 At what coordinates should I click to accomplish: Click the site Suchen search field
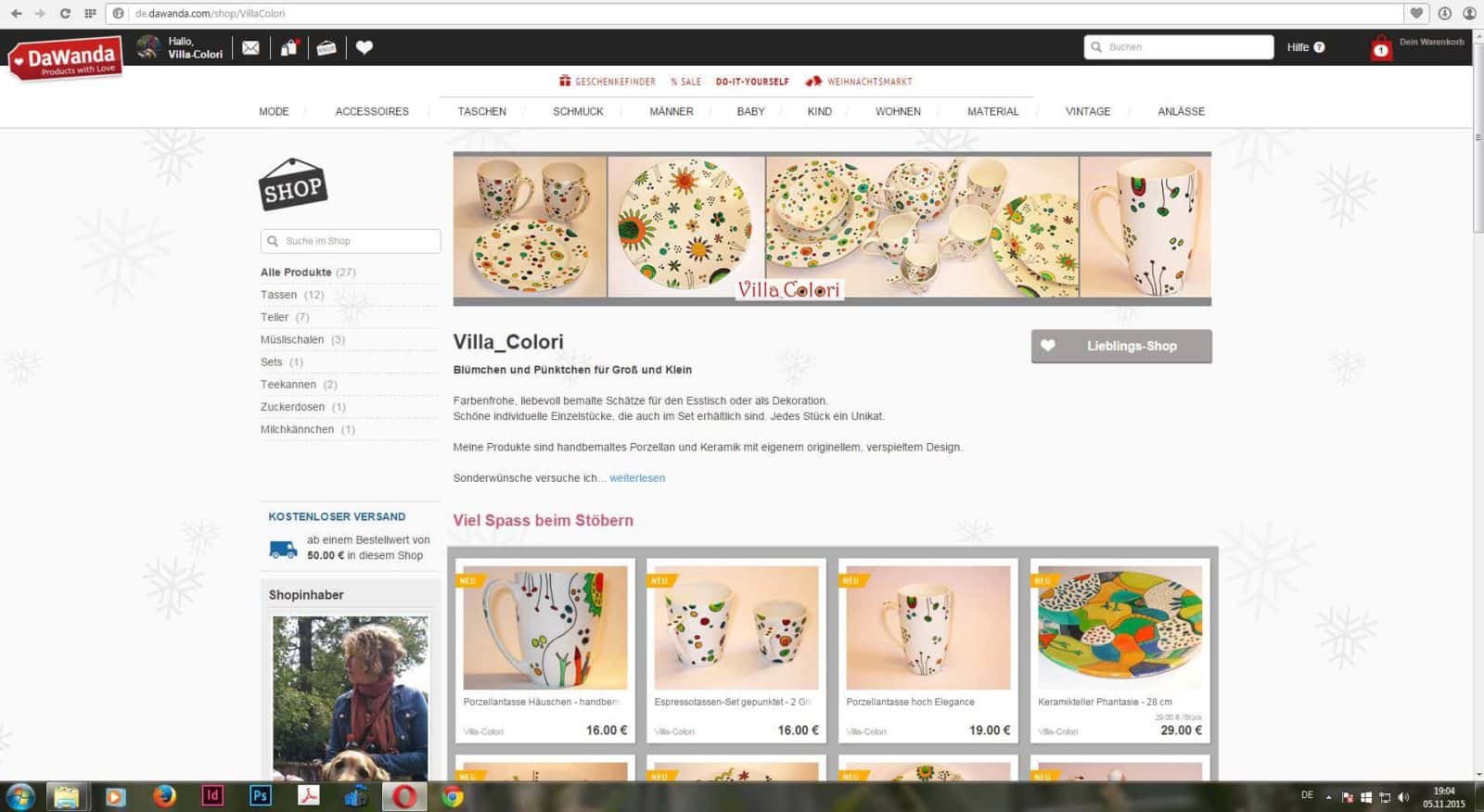pyautogui.click(x=1179, y=47)
